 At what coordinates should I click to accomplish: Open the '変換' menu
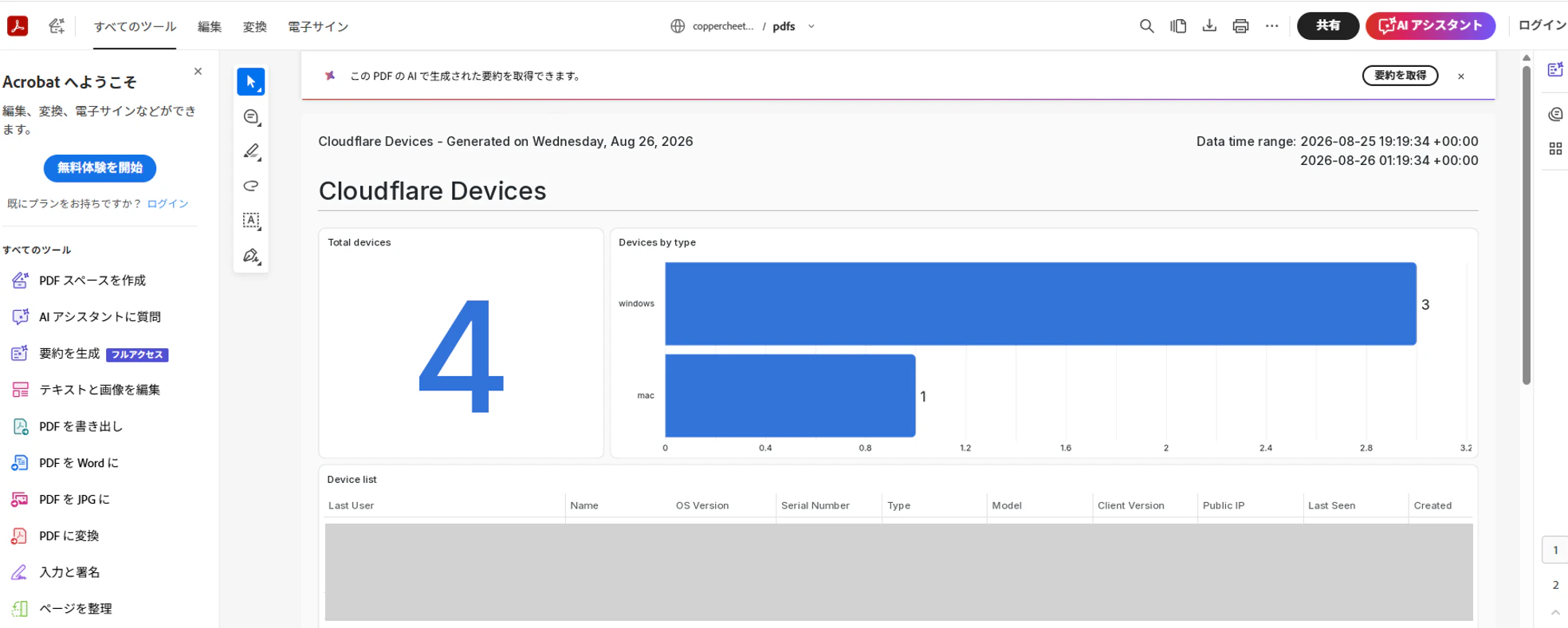[255, 26]
